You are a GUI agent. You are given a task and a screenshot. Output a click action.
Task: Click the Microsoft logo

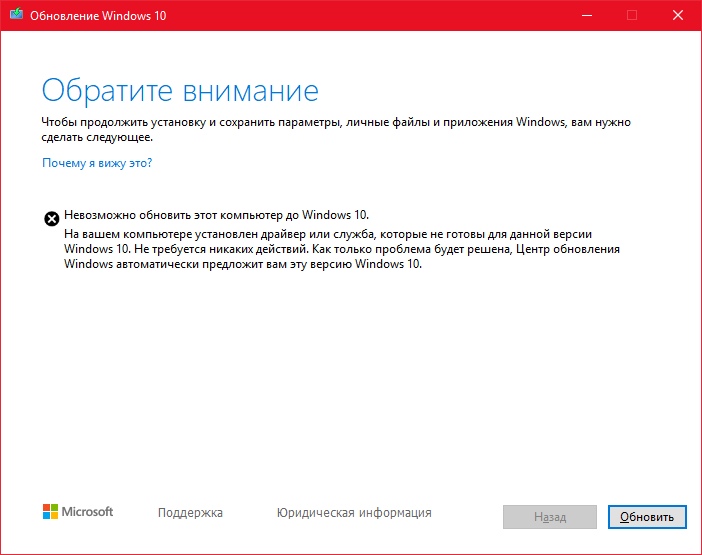click(78, 512)
